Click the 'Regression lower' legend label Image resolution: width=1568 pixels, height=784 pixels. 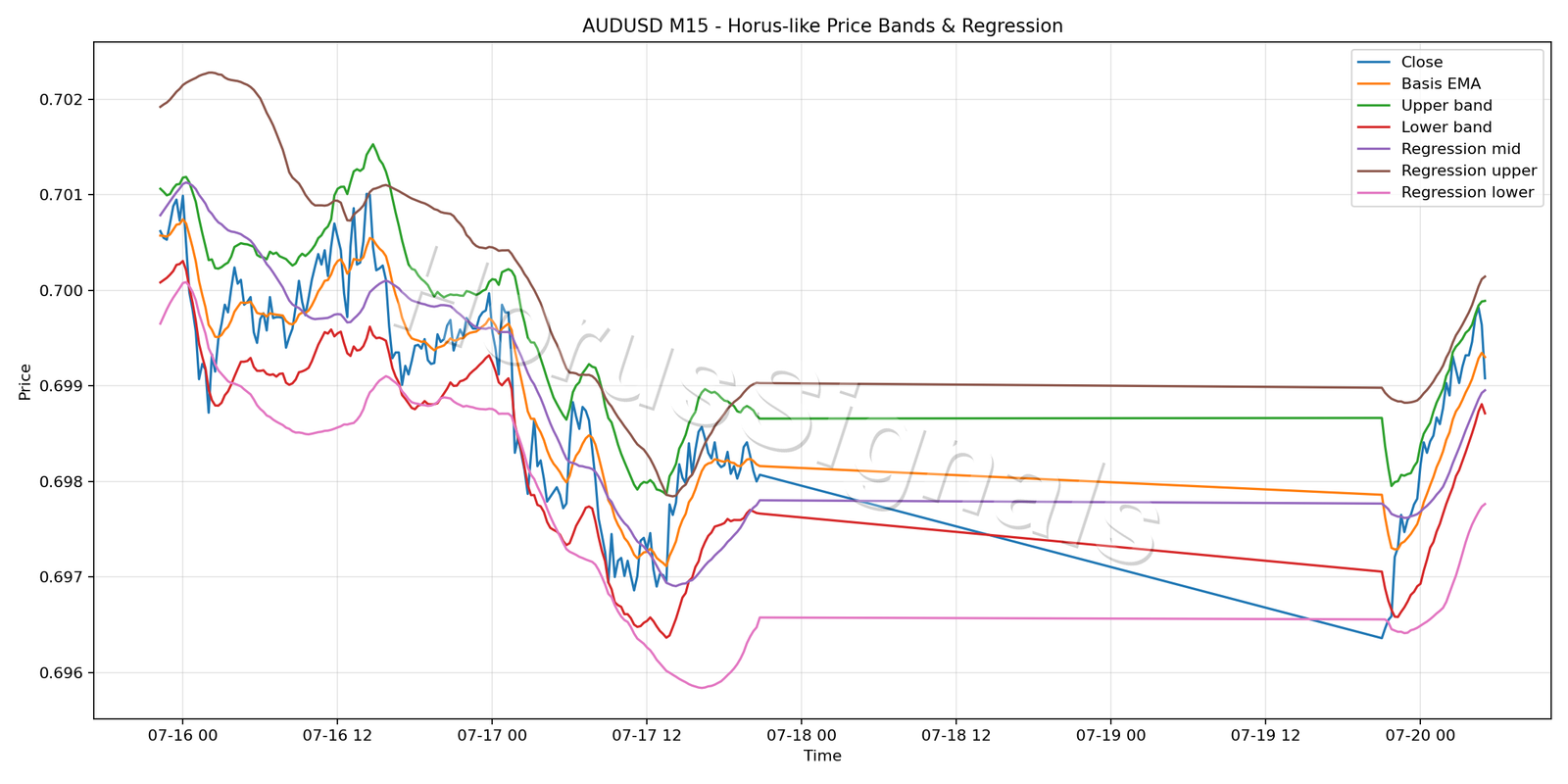(x=1468, y=192)
